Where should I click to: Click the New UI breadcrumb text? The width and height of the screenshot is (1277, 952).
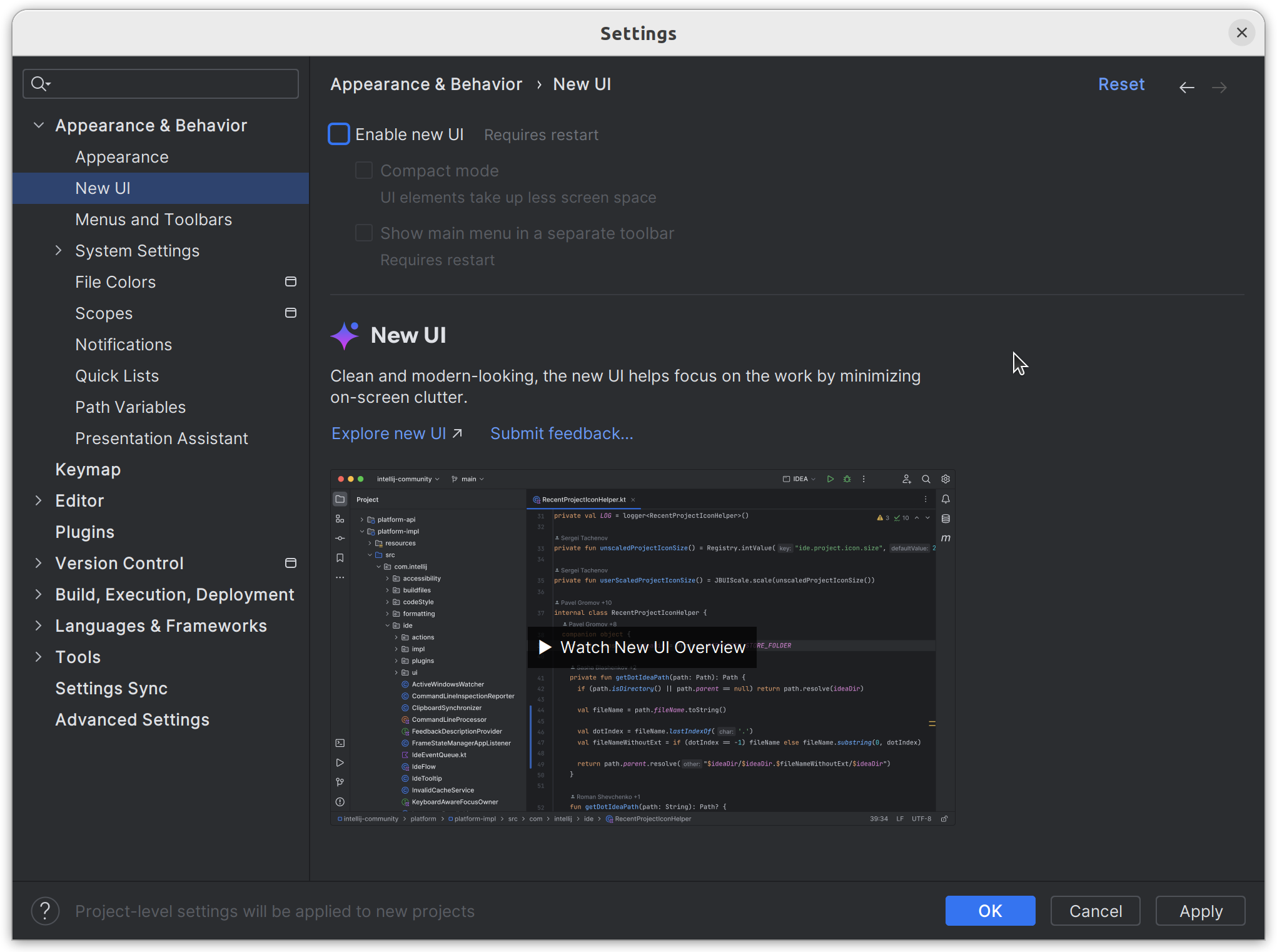click(582, 84)
